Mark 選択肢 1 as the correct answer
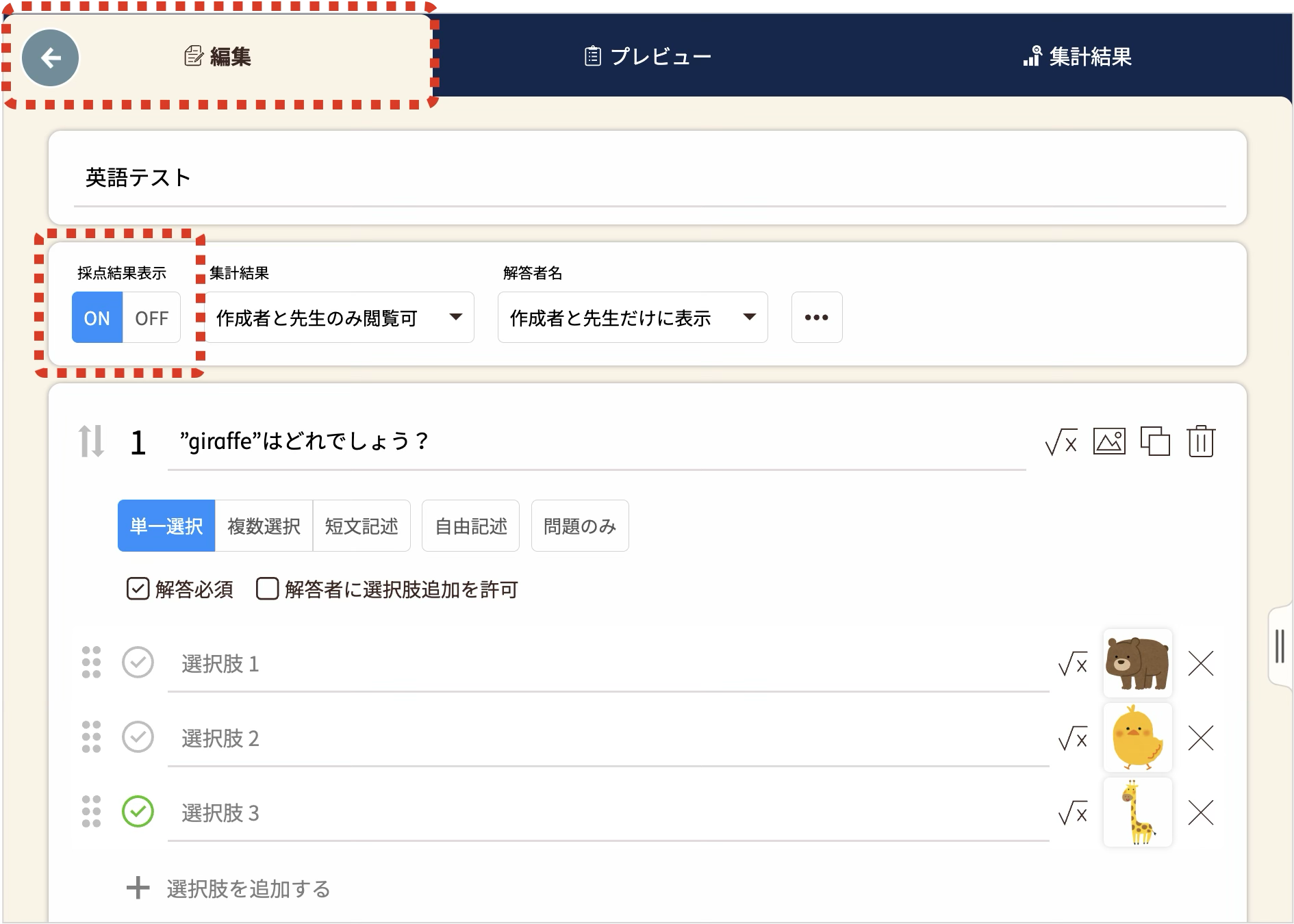Screen dimensions: 1294x924 (138, 663)
